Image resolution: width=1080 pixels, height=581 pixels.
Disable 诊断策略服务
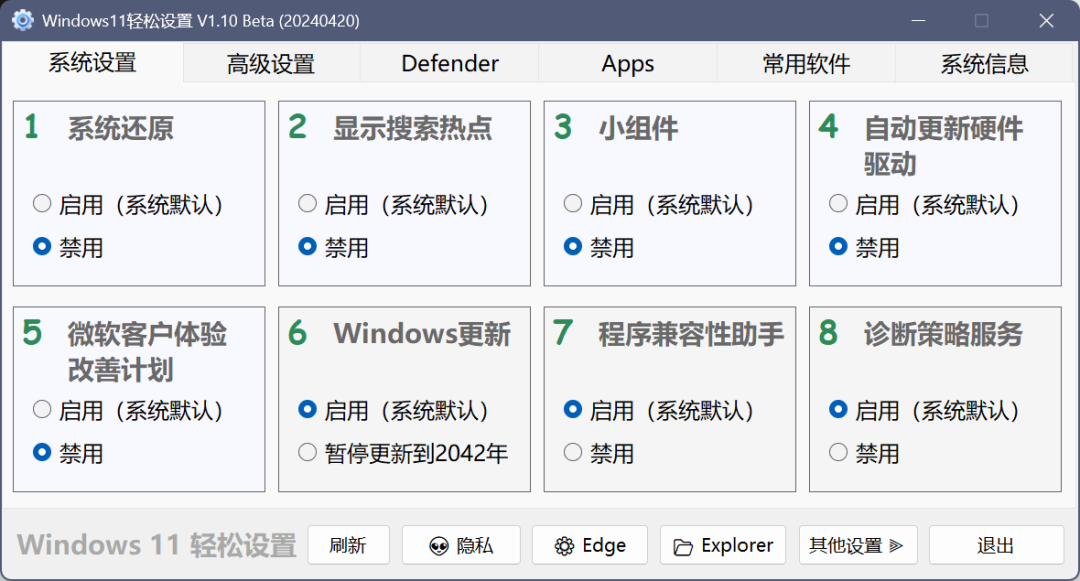tap(839, 453)
